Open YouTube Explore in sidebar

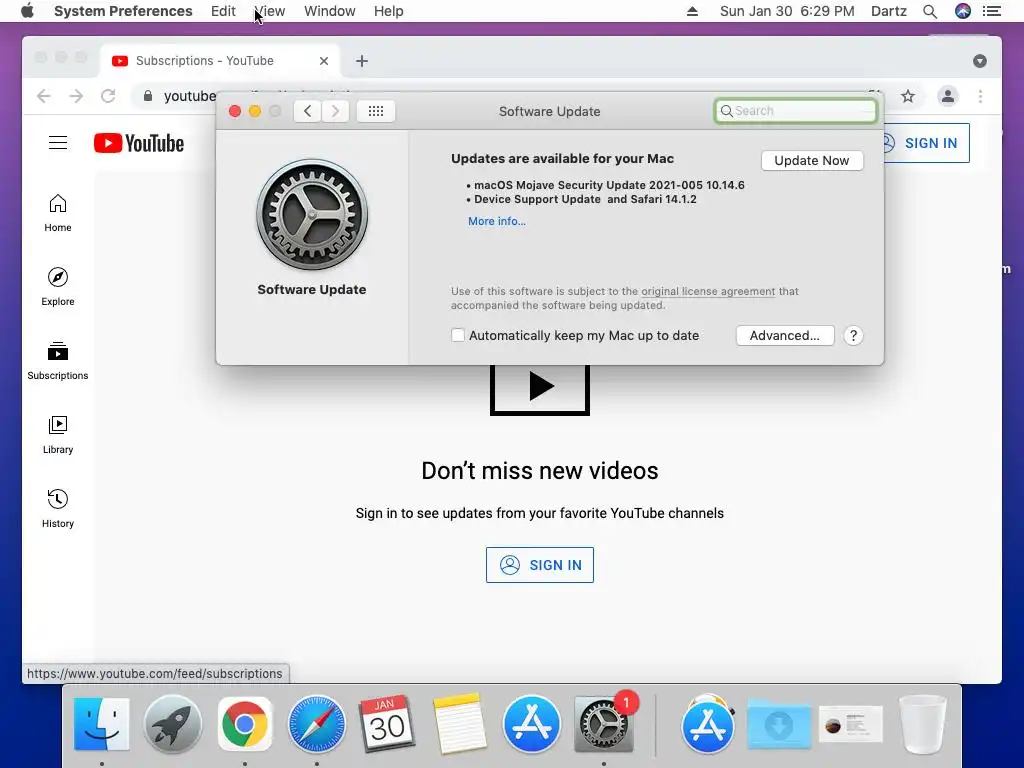tap(58, 287)
